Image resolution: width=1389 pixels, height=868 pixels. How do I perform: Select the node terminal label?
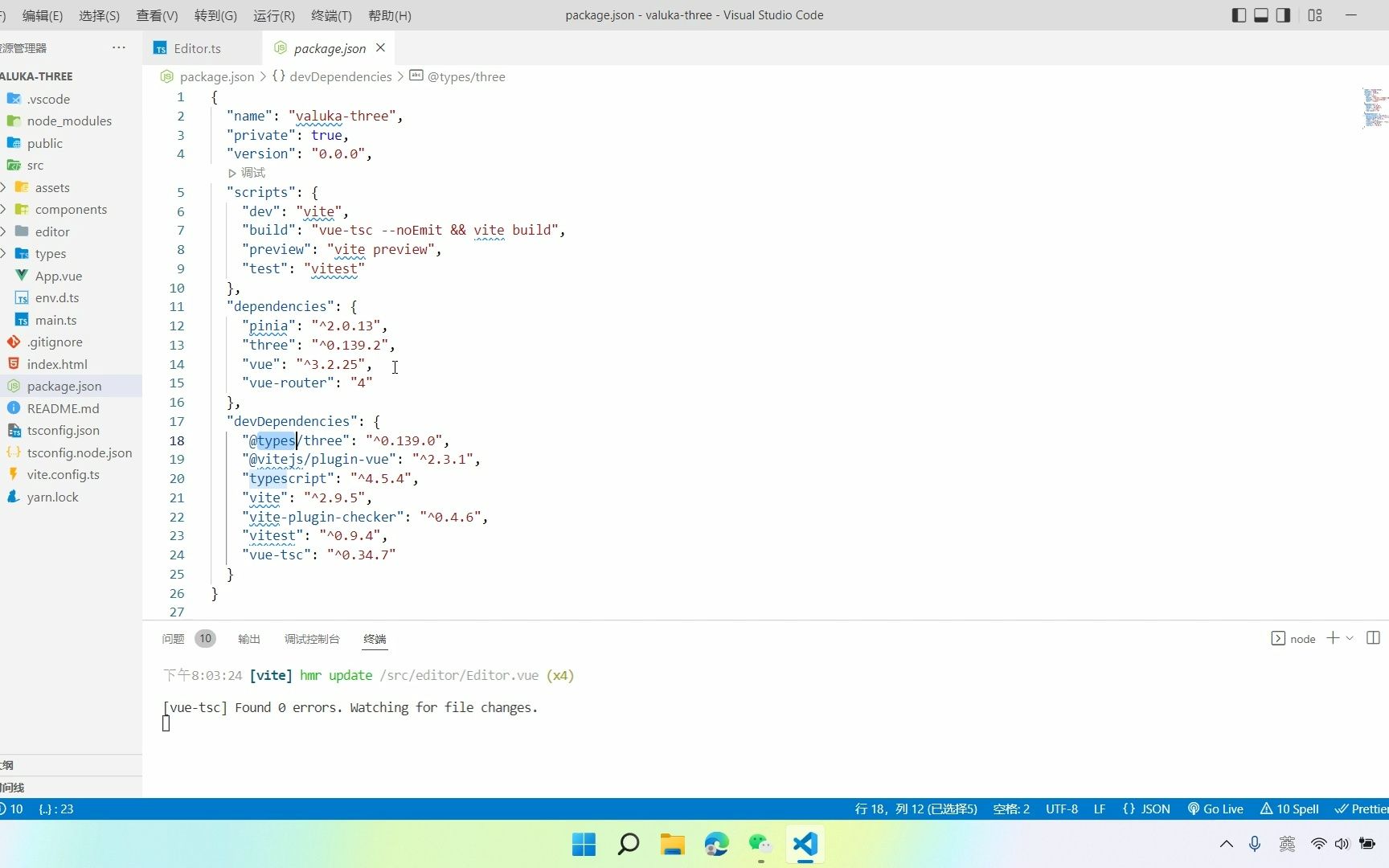coord(1302,639)
